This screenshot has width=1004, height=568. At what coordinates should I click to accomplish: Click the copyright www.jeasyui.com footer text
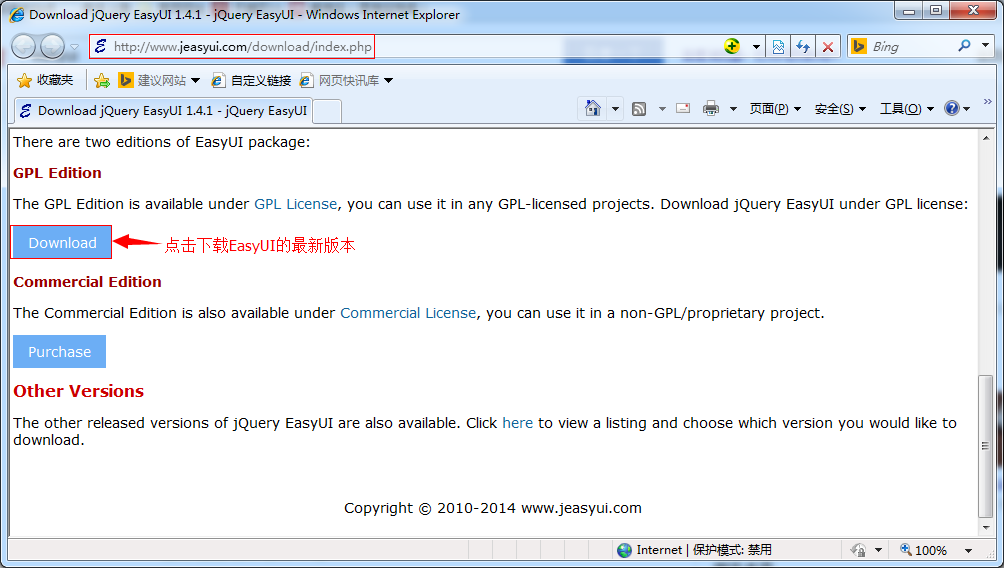point(492,508)
